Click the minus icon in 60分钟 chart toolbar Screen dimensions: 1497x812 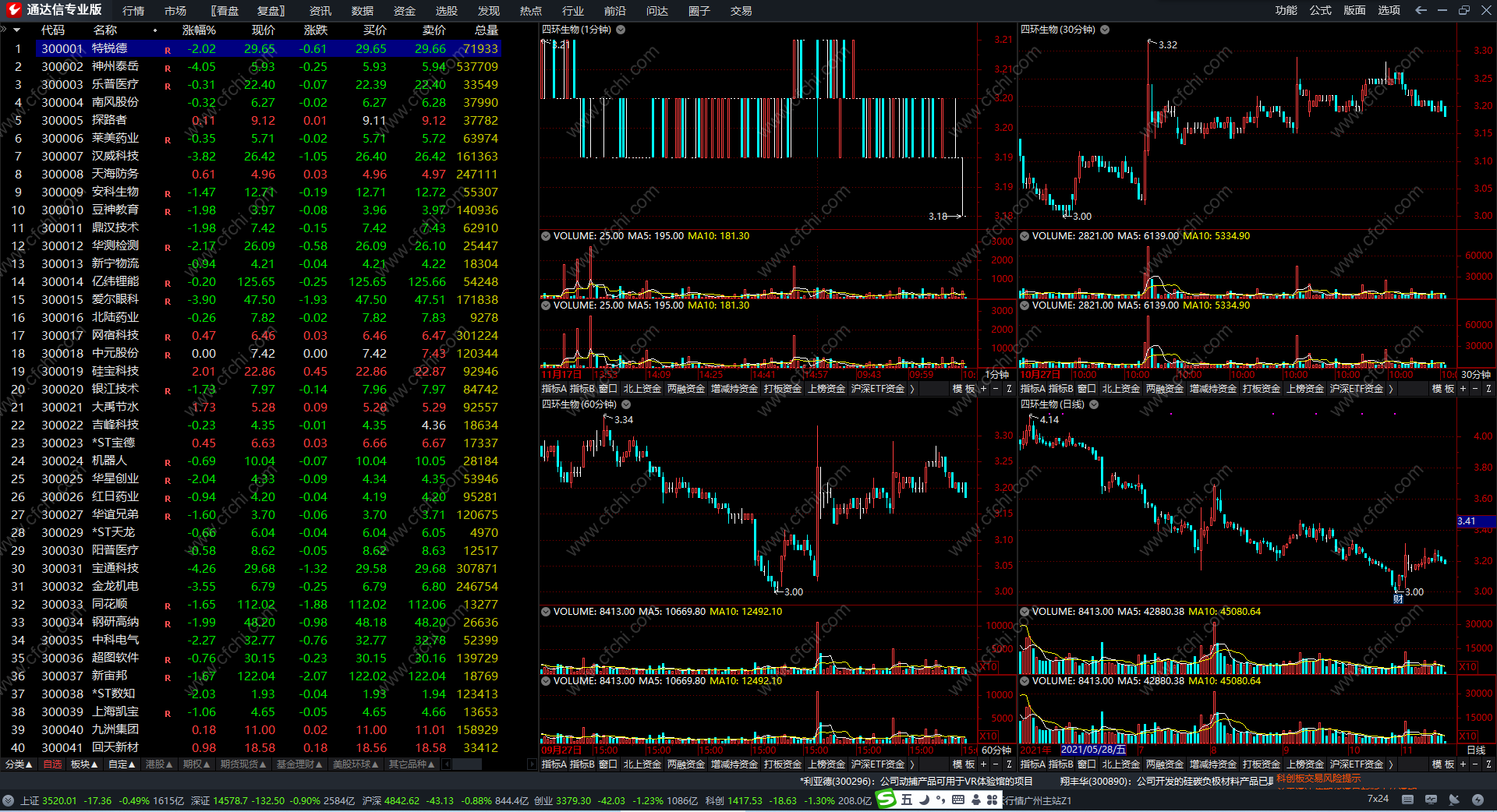tap(996, 764)
